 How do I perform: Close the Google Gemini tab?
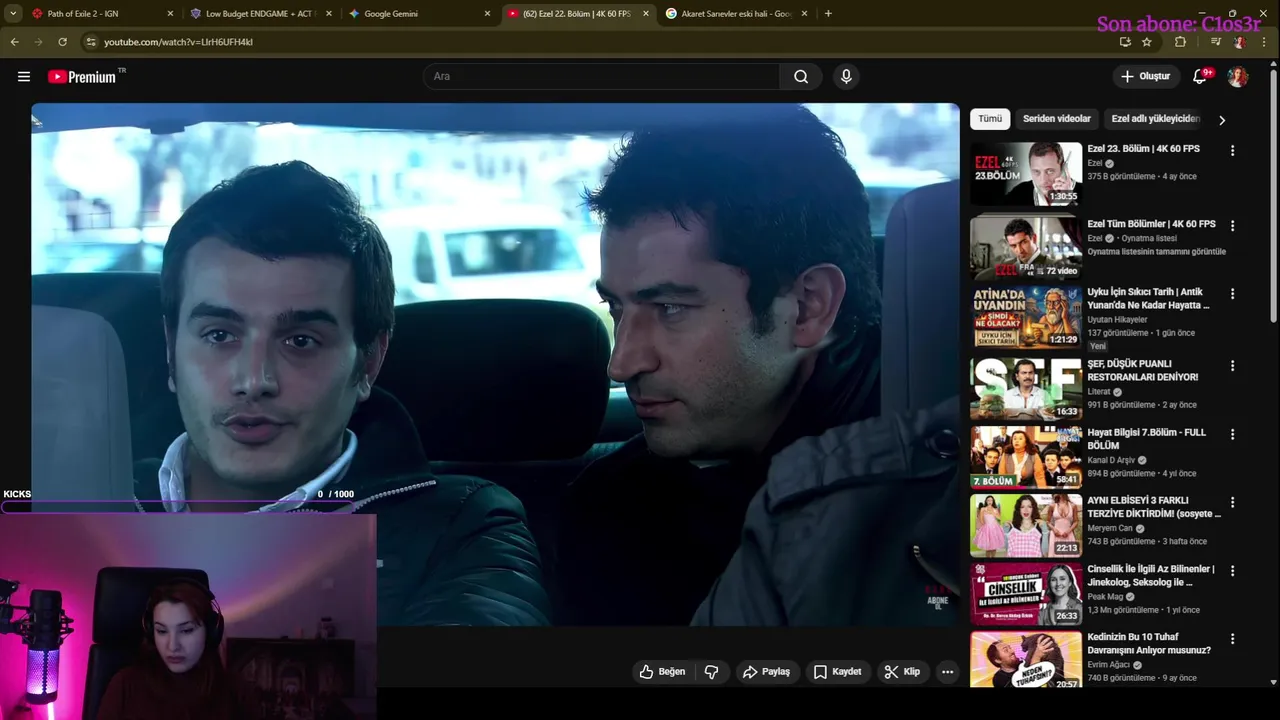(x=487, y=14)
